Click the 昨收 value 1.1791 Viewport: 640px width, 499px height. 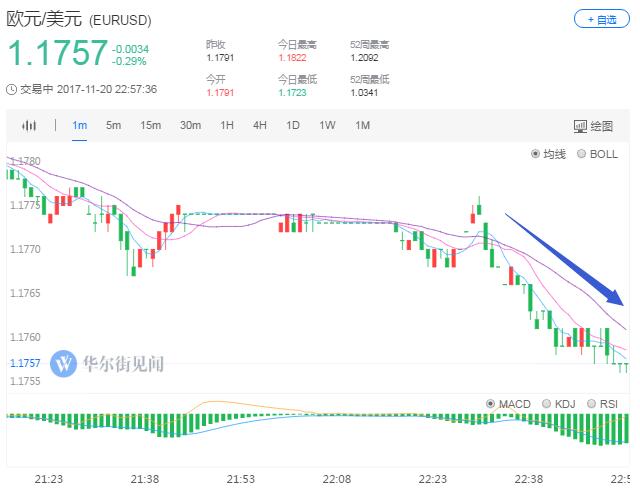(x=220, y=58)
